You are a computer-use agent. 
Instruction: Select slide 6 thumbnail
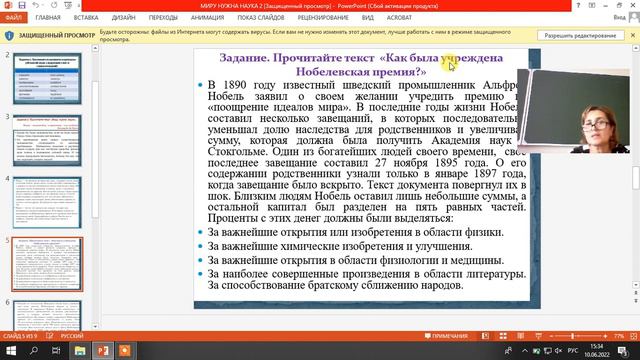pos(47,316)
